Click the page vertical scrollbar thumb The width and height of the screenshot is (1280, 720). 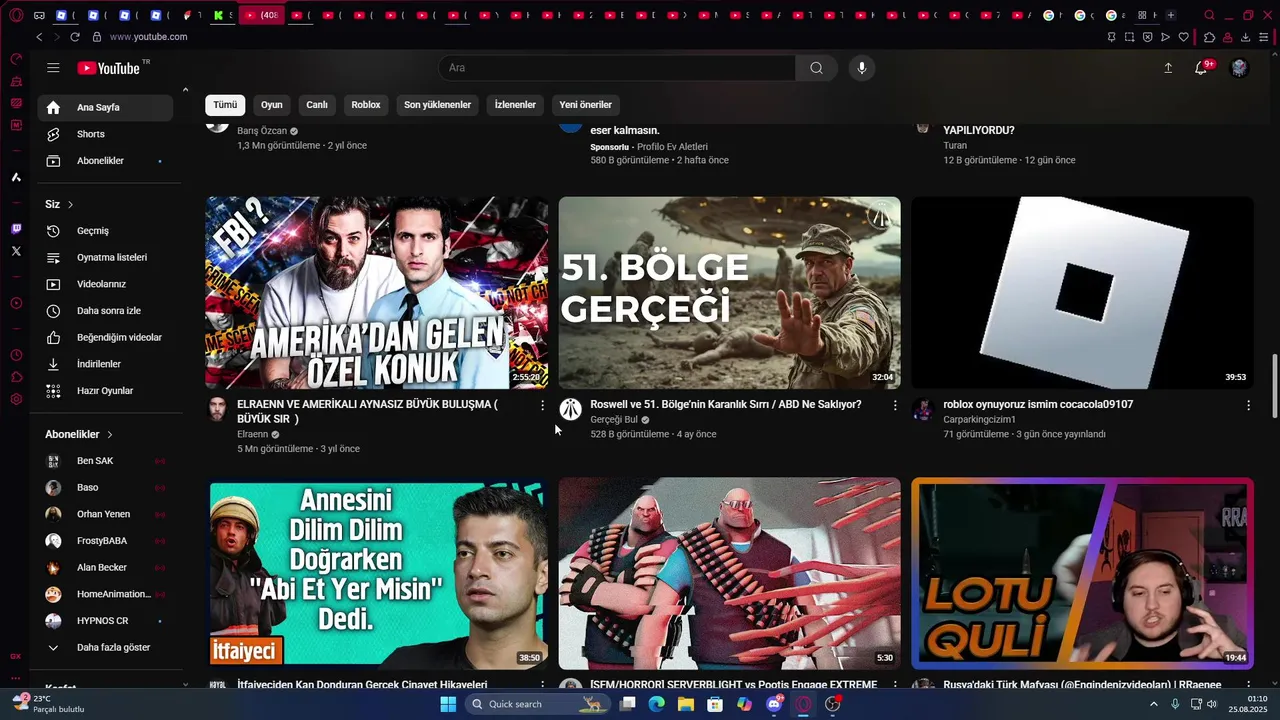pyautogui.click(x=1274, y=386)
